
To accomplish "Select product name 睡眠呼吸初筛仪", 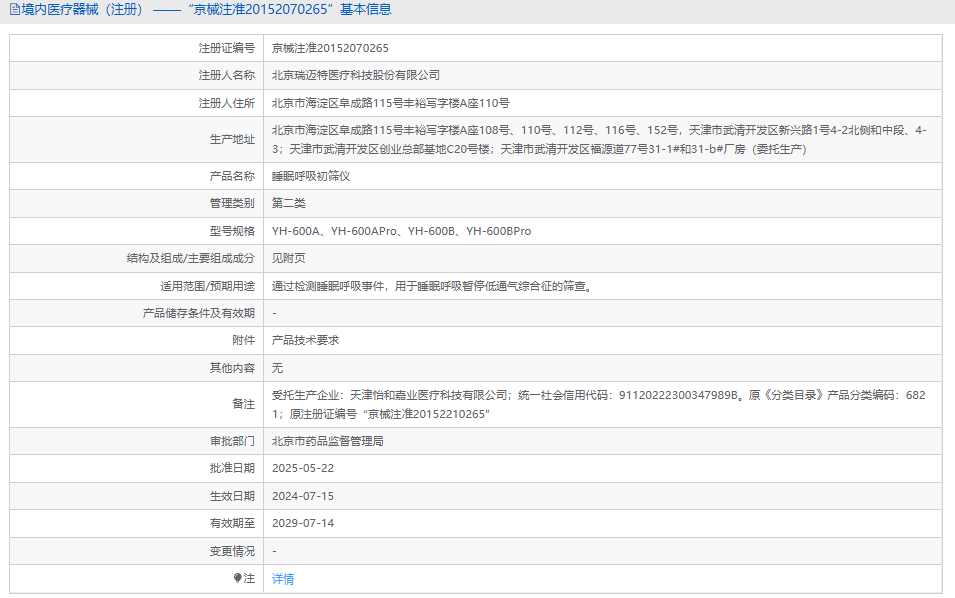I will [x=311, y=176].
